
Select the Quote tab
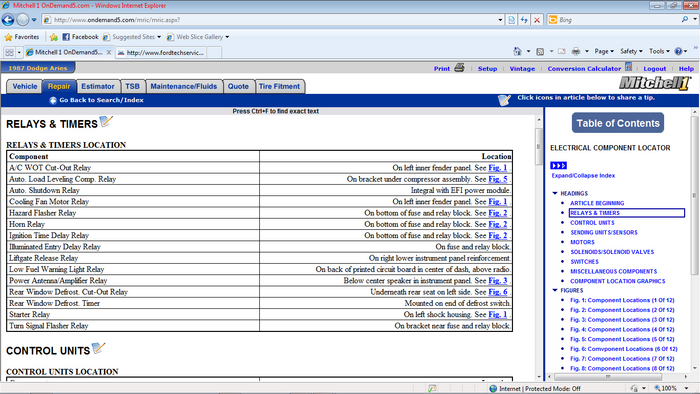[238, 87]
